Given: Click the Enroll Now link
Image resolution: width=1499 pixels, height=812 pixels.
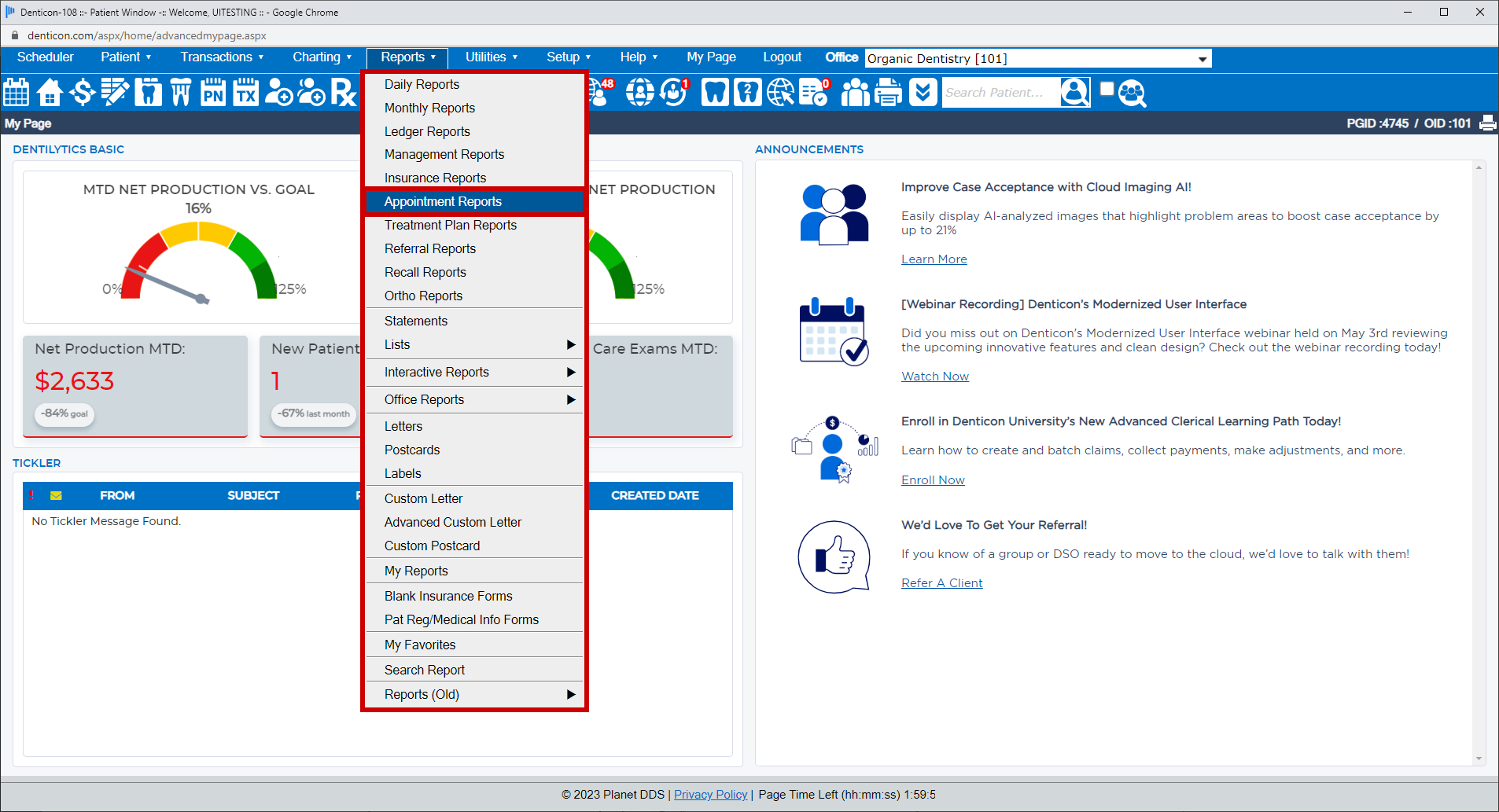Looking at the screenshot, I should pyautogui.click(x=933, y=480).
